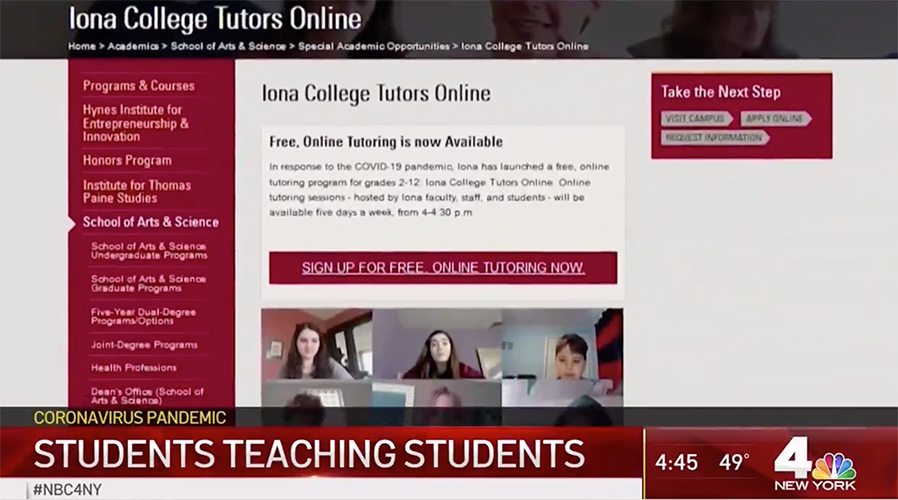Select Health Professions in sidebar

(132, 368)
